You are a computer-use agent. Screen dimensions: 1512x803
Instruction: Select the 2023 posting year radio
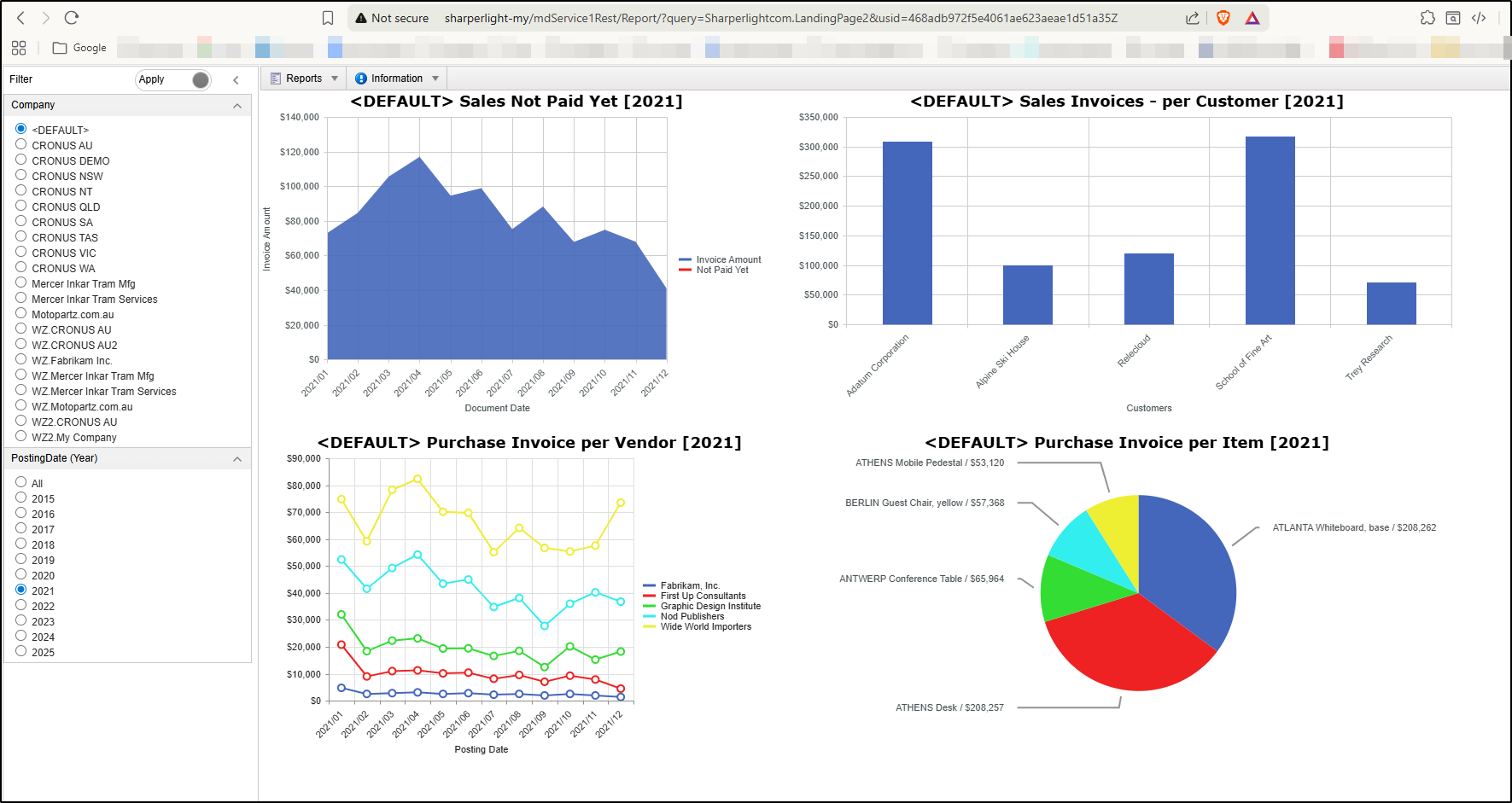21,620
